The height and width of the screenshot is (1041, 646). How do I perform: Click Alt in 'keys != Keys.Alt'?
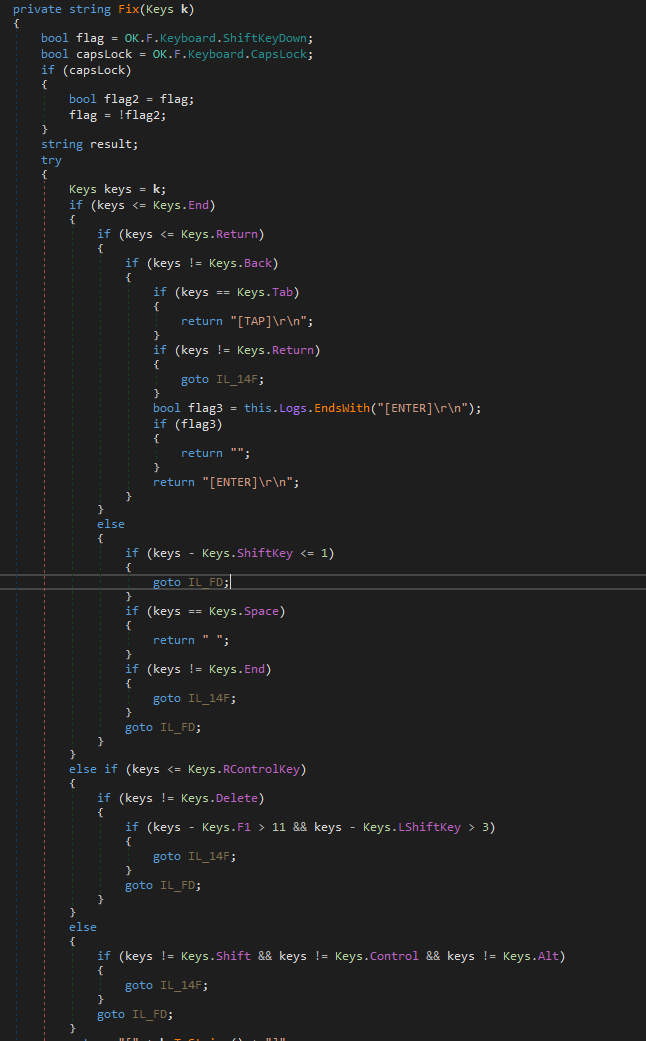(548, 956)
